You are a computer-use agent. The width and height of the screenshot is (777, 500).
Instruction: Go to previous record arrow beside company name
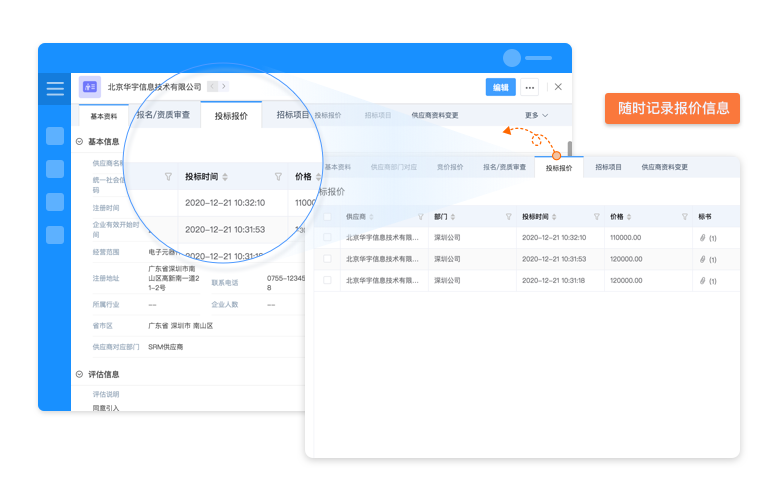[x=213, y=86]
